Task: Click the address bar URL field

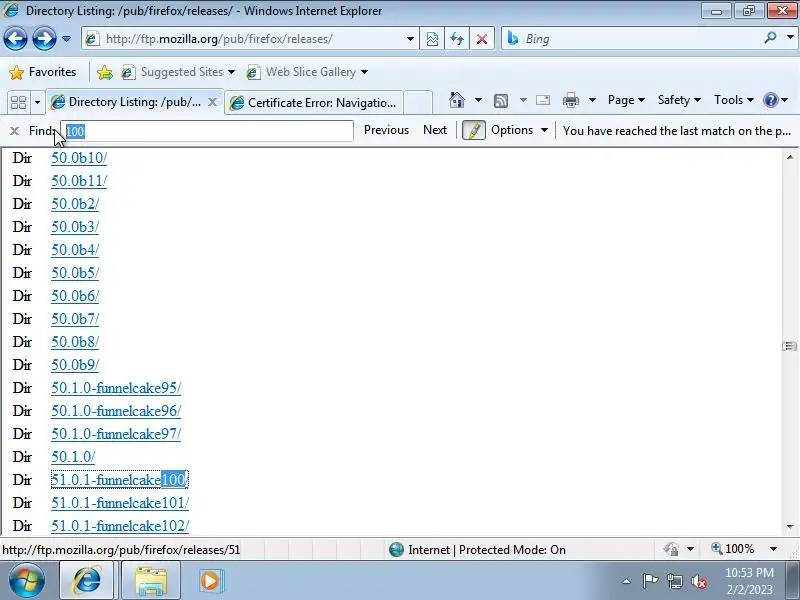Action: [248, 39]
